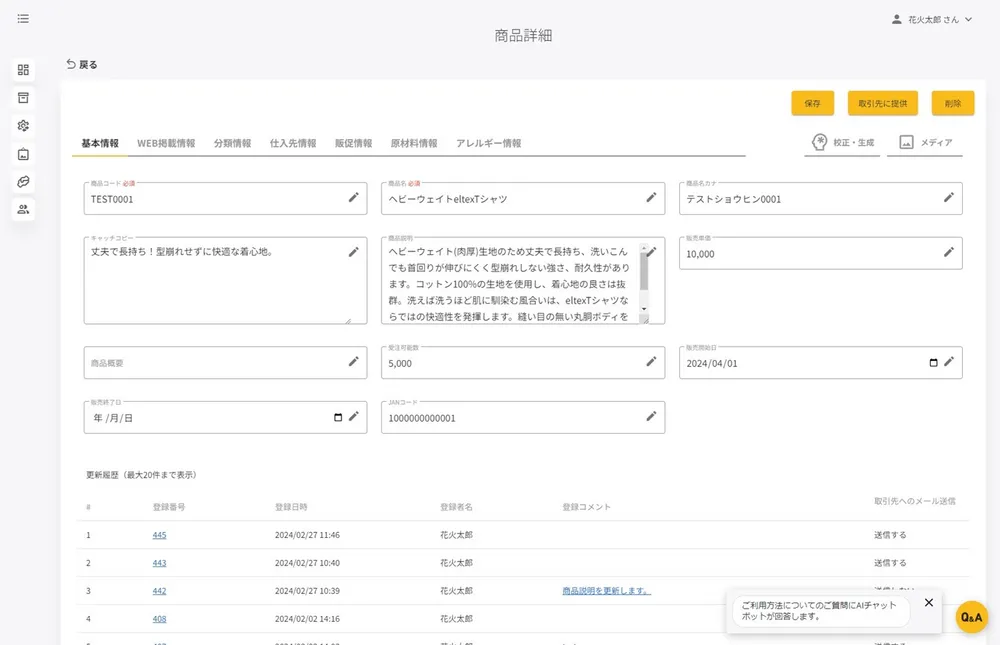Click 送信する in row 2
The image size is (1000, 645).
tap(890, 563)
